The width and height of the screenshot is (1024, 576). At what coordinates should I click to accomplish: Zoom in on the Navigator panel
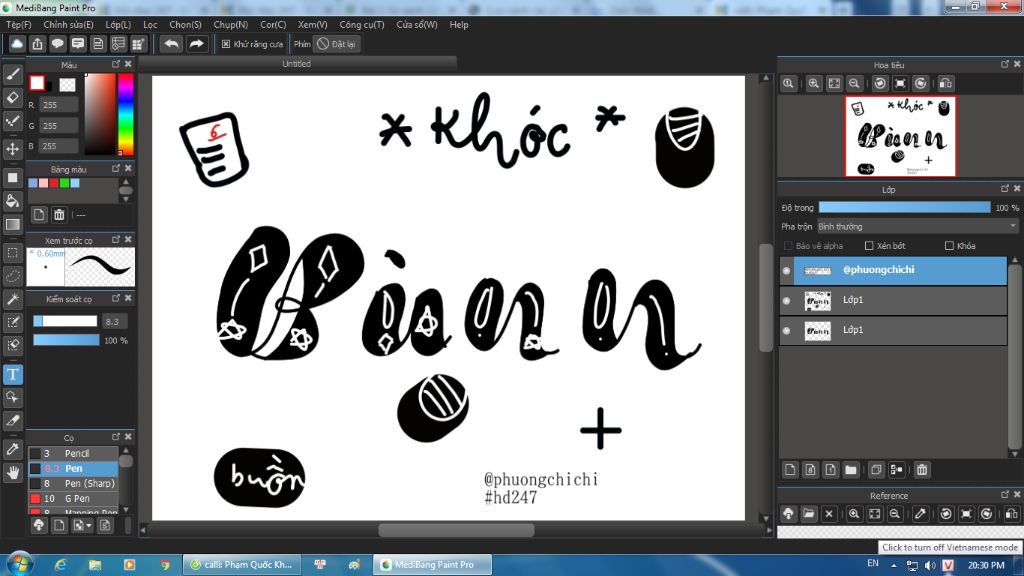(x=814, y=84)
